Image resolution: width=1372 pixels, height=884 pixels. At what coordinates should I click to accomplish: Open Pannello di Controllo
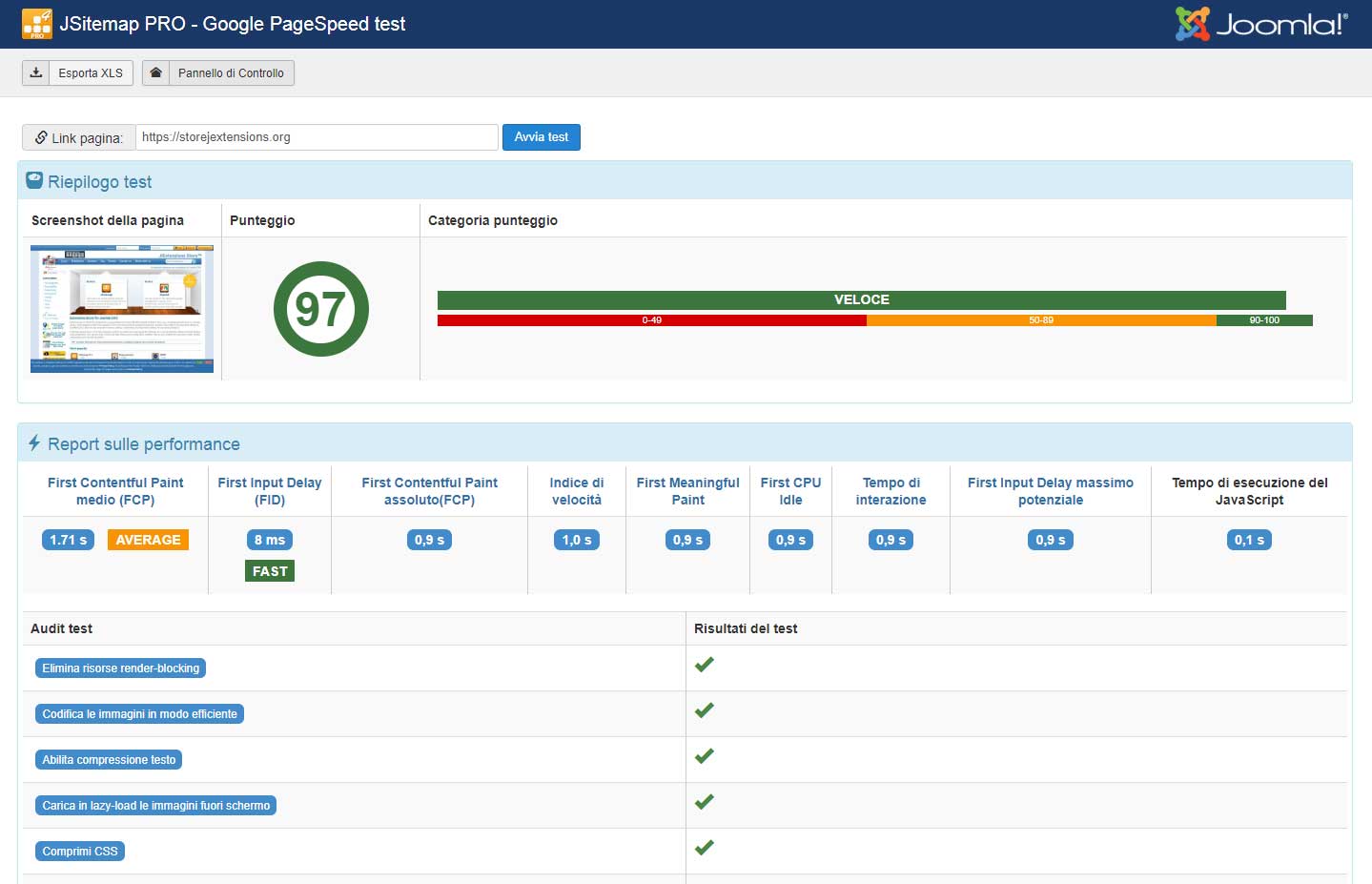point(230,73)
